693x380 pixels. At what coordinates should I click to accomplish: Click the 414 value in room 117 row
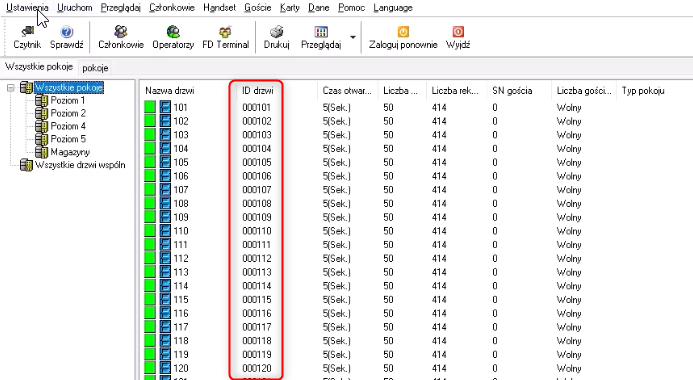click(439, 327)
